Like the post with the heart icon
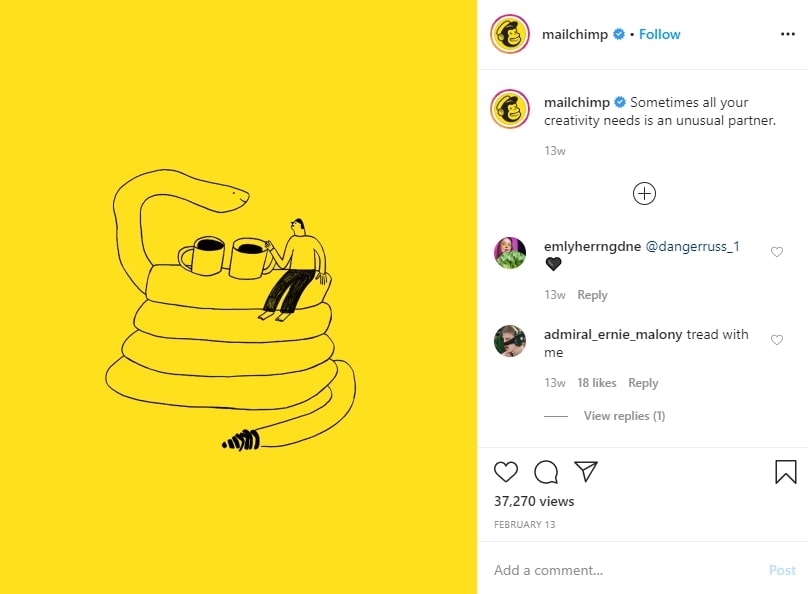This screenshot has width=808, height=594. (x=506, y=472)
